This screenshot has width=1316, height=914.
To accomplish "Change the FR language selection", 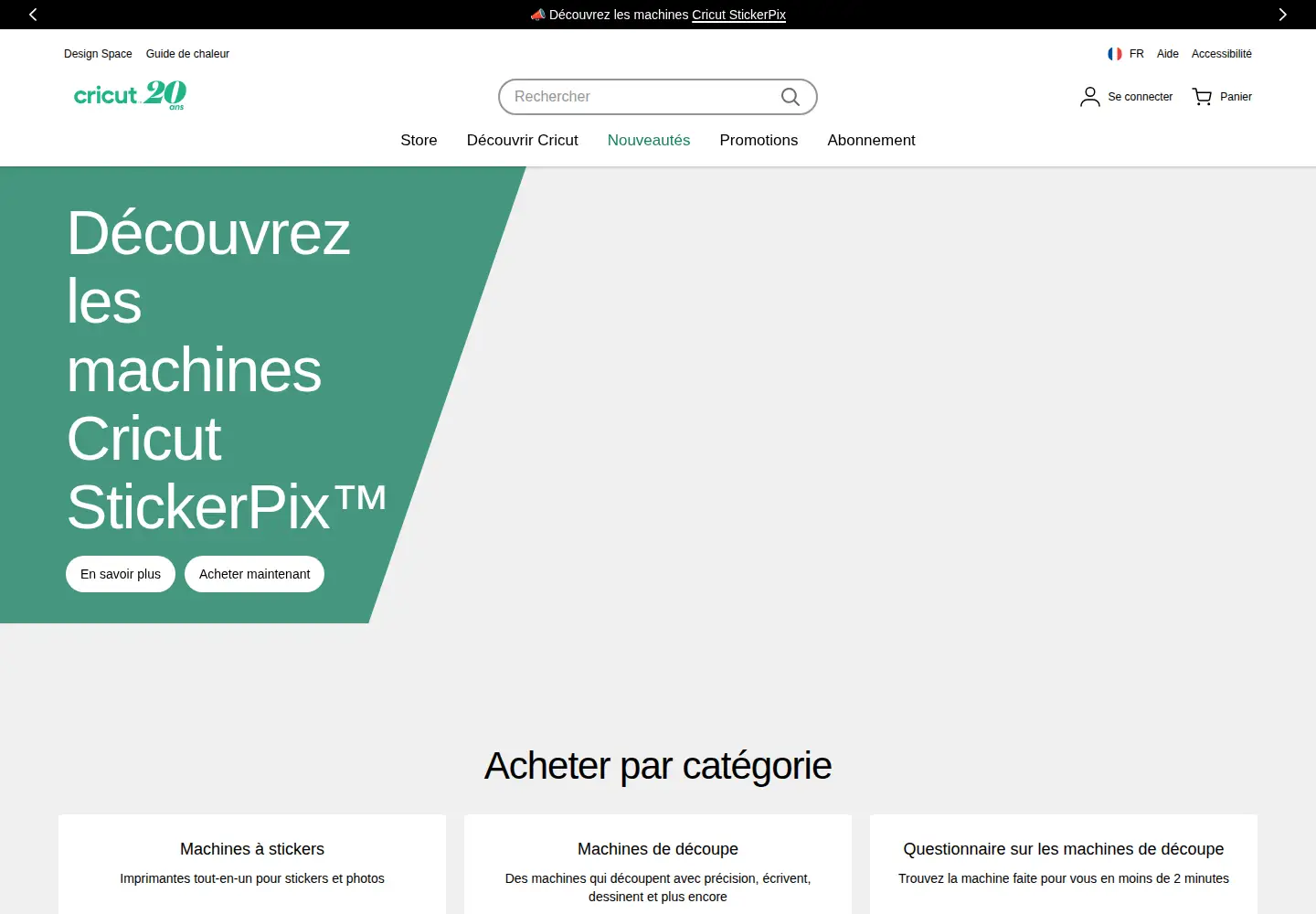I will coord(1136,54).
